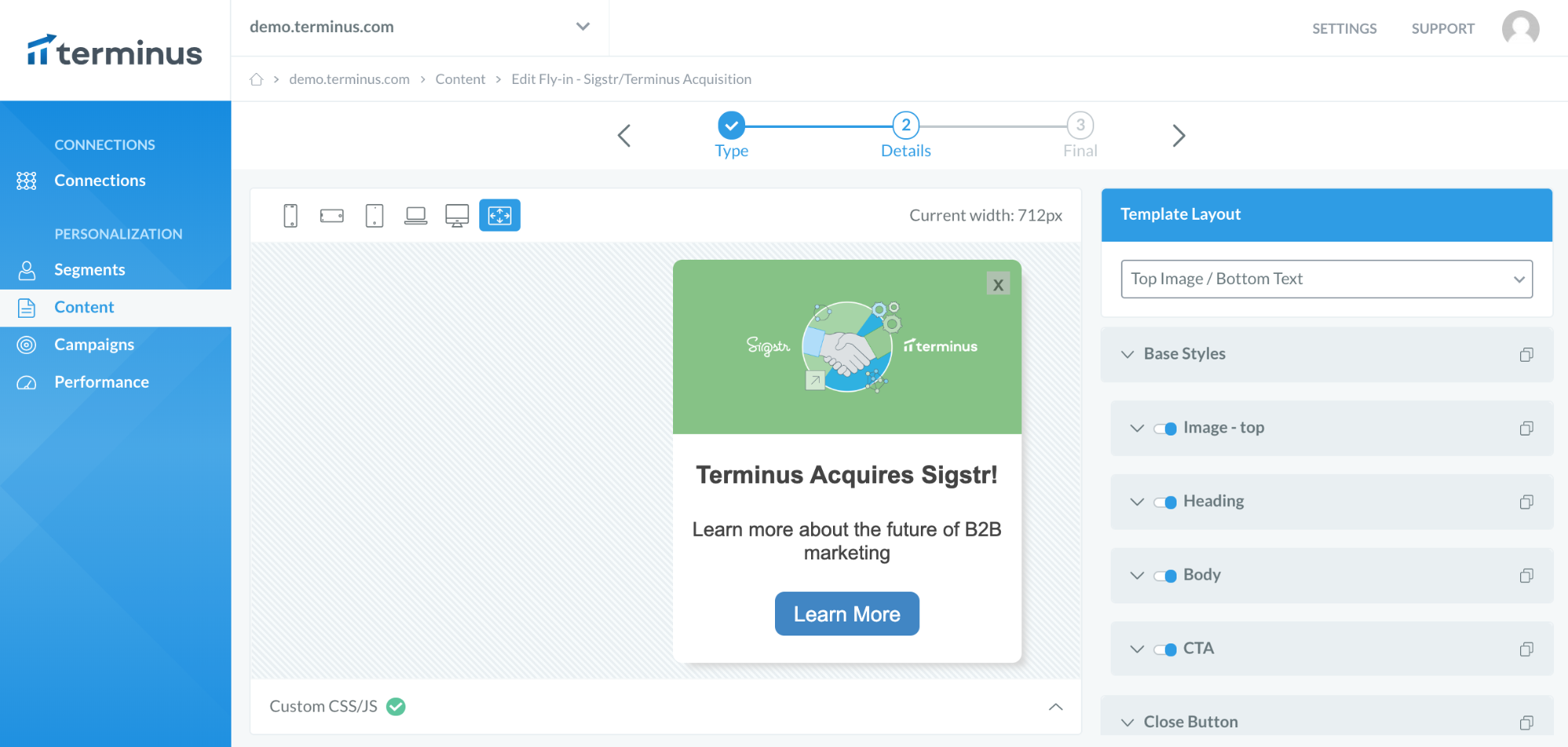Select the tablet preview icon
This screenshot has height=747, width=1568.
point(374,215)
